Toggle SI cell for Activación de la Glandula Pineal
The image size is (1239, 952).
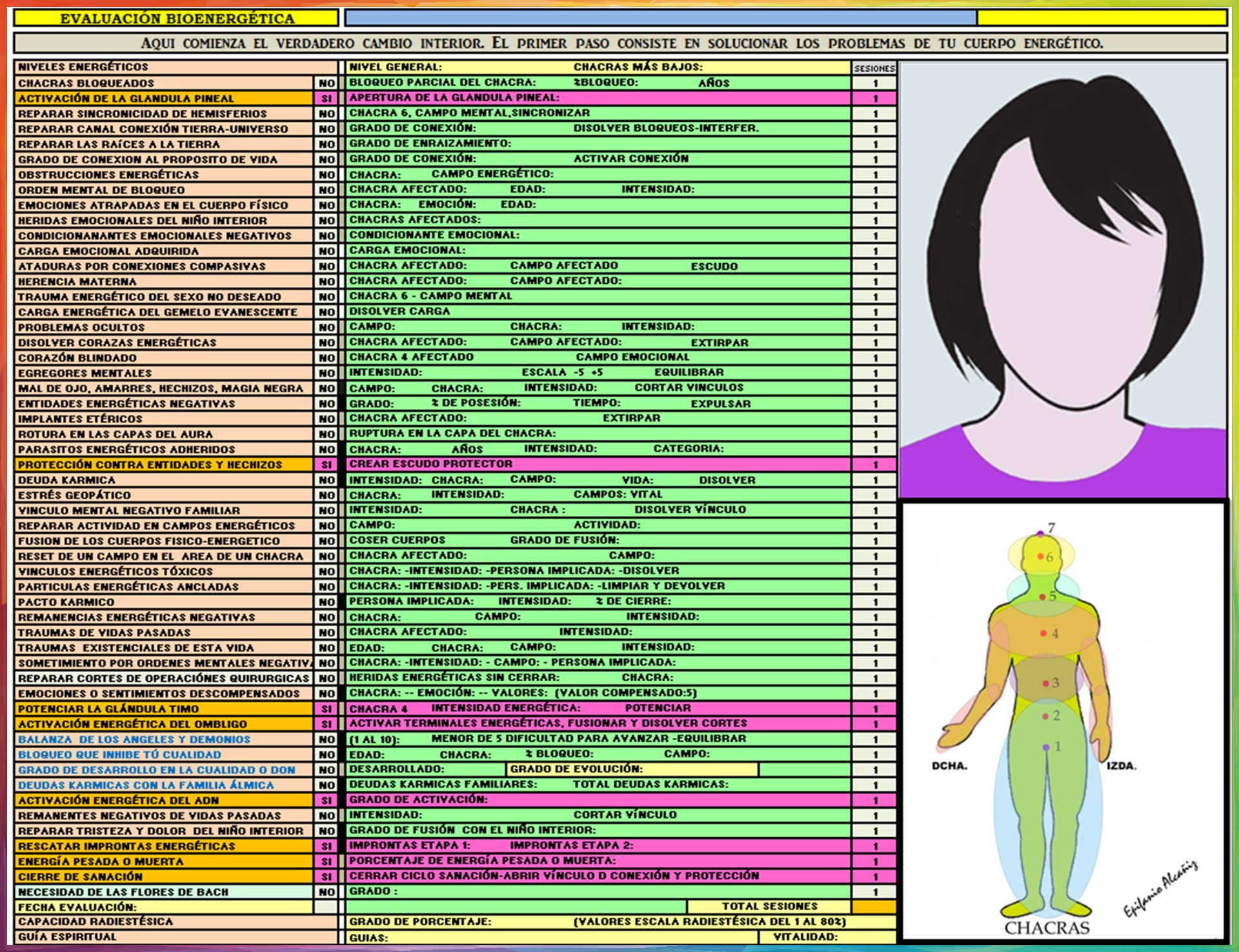[327, 99]
